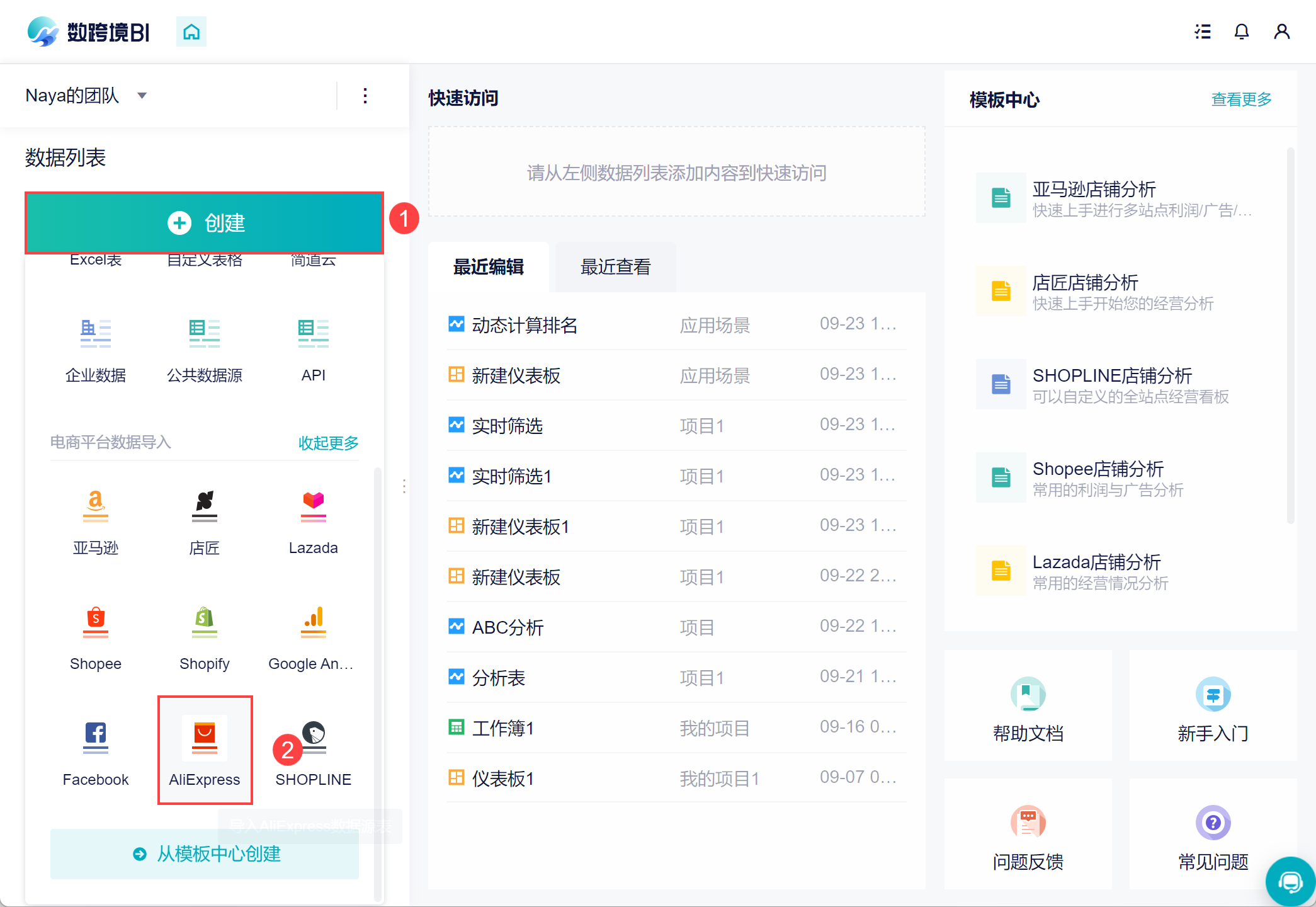Click the 数跨境BI logo
The image size is (1316, 907).
click(x=89, y=31)
